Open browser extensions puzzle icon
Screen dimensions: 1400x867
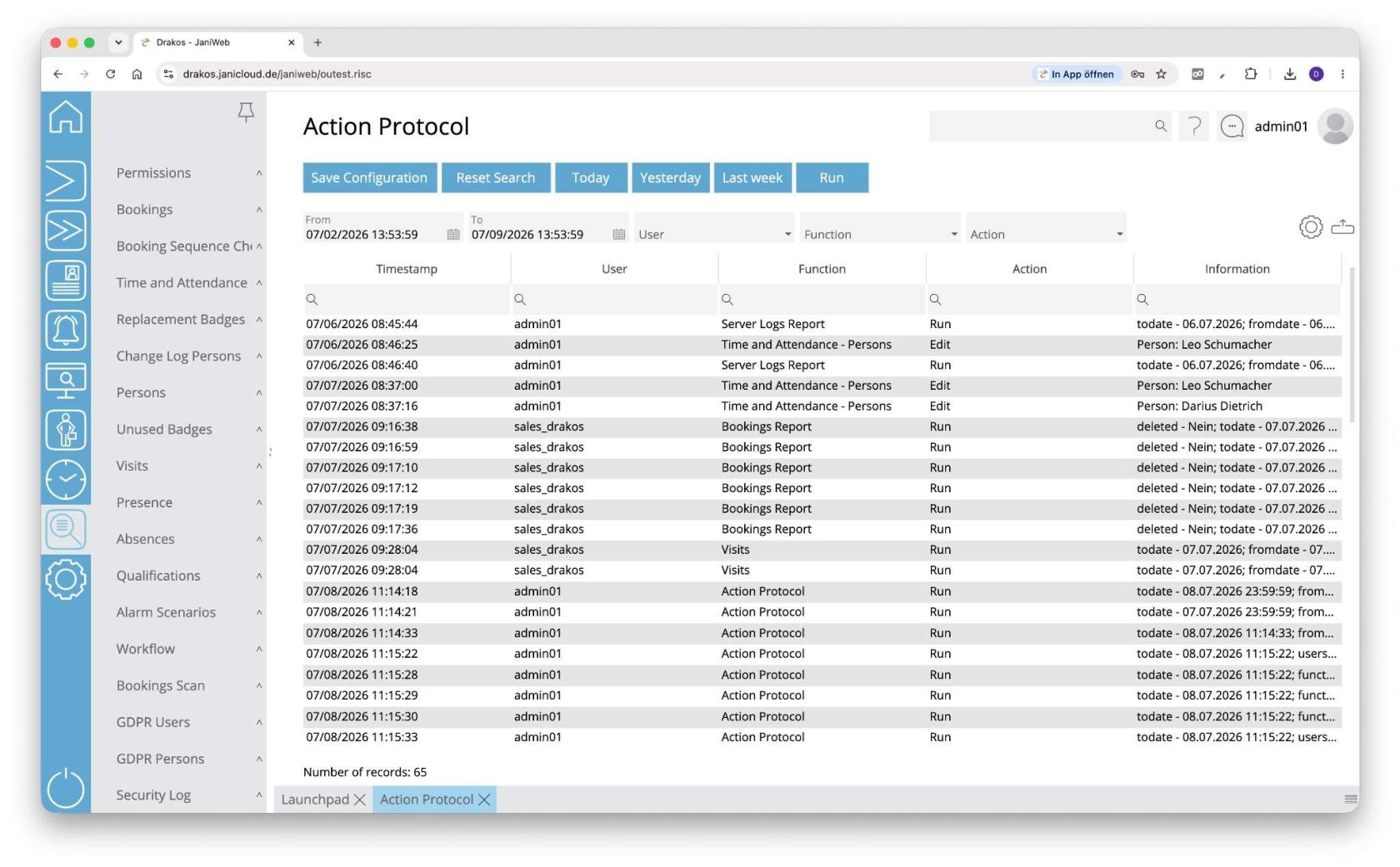1251,74
